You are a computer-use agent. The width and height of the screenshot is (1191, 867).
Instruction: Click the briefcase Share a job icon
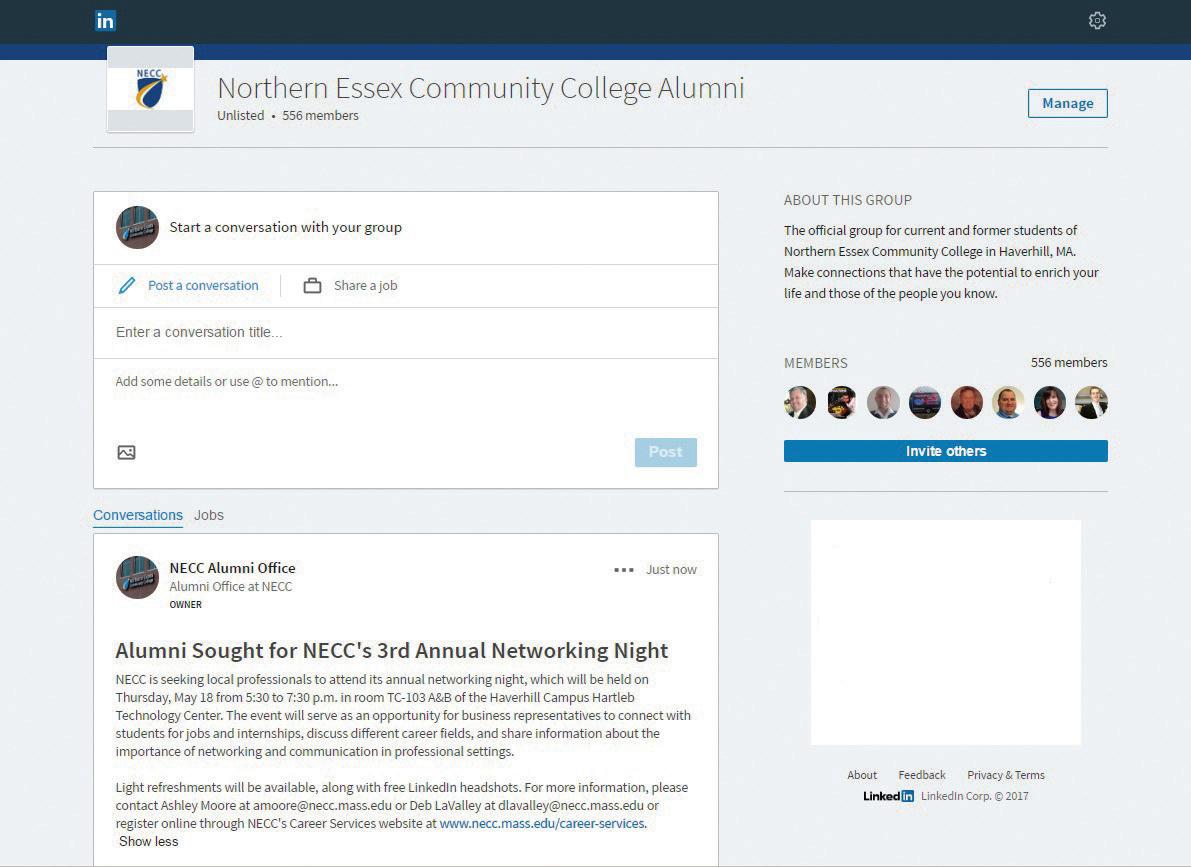click(312, 286)
